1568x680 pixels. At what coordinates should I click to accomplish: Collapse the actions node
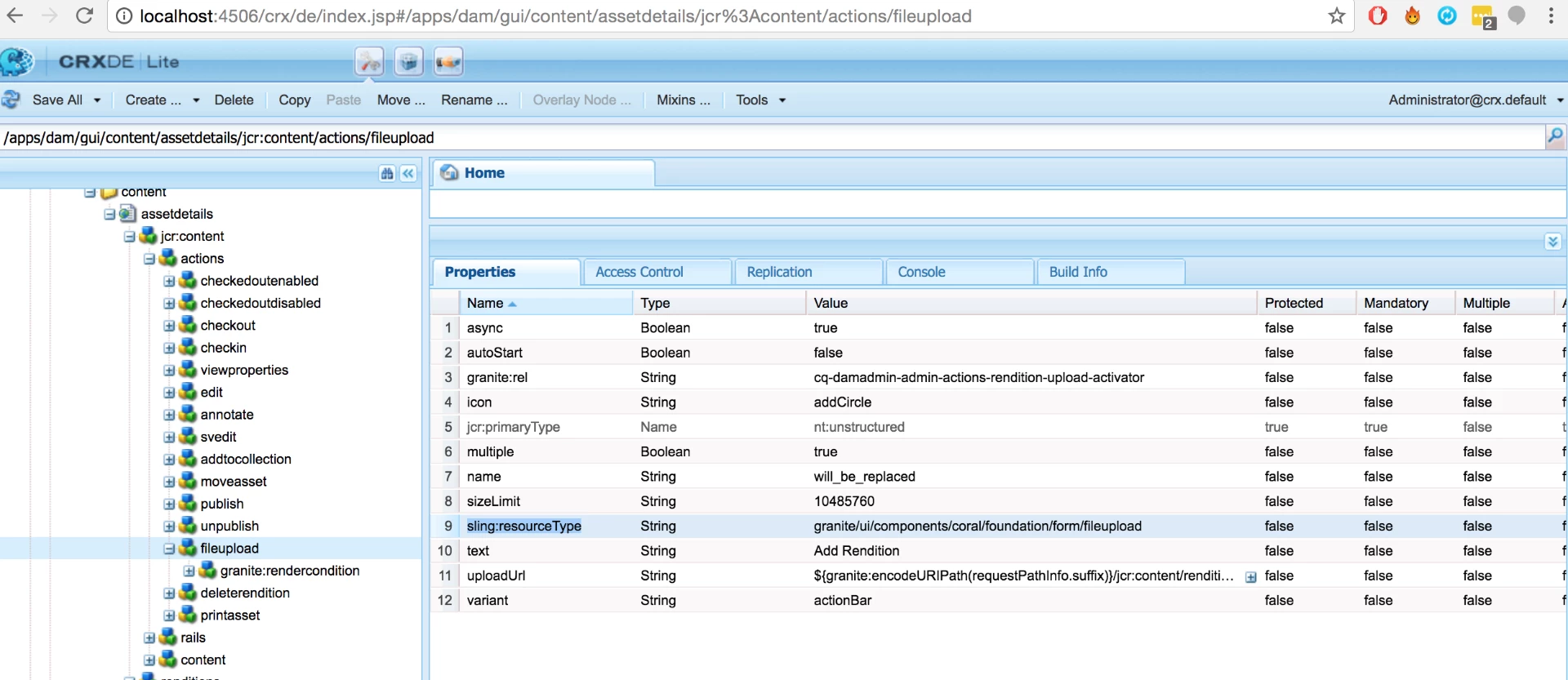(x=149, y=259)
